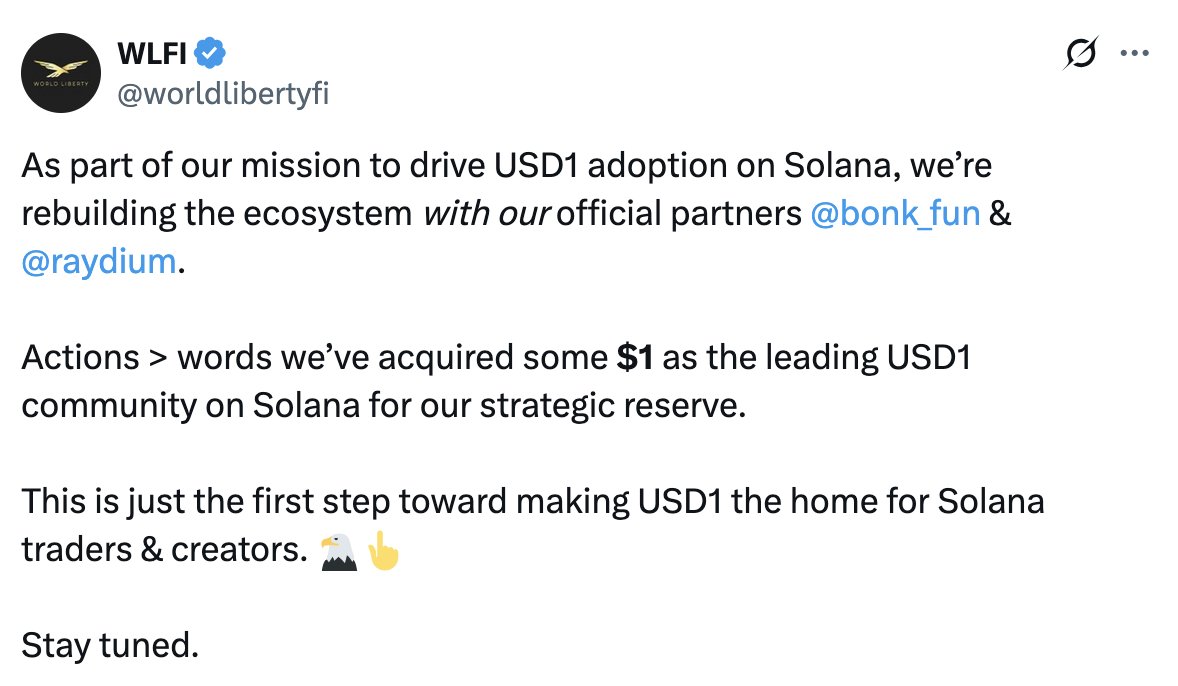Open the WLFI display name profile
1178x686 pixels.
tap(153, 50)
